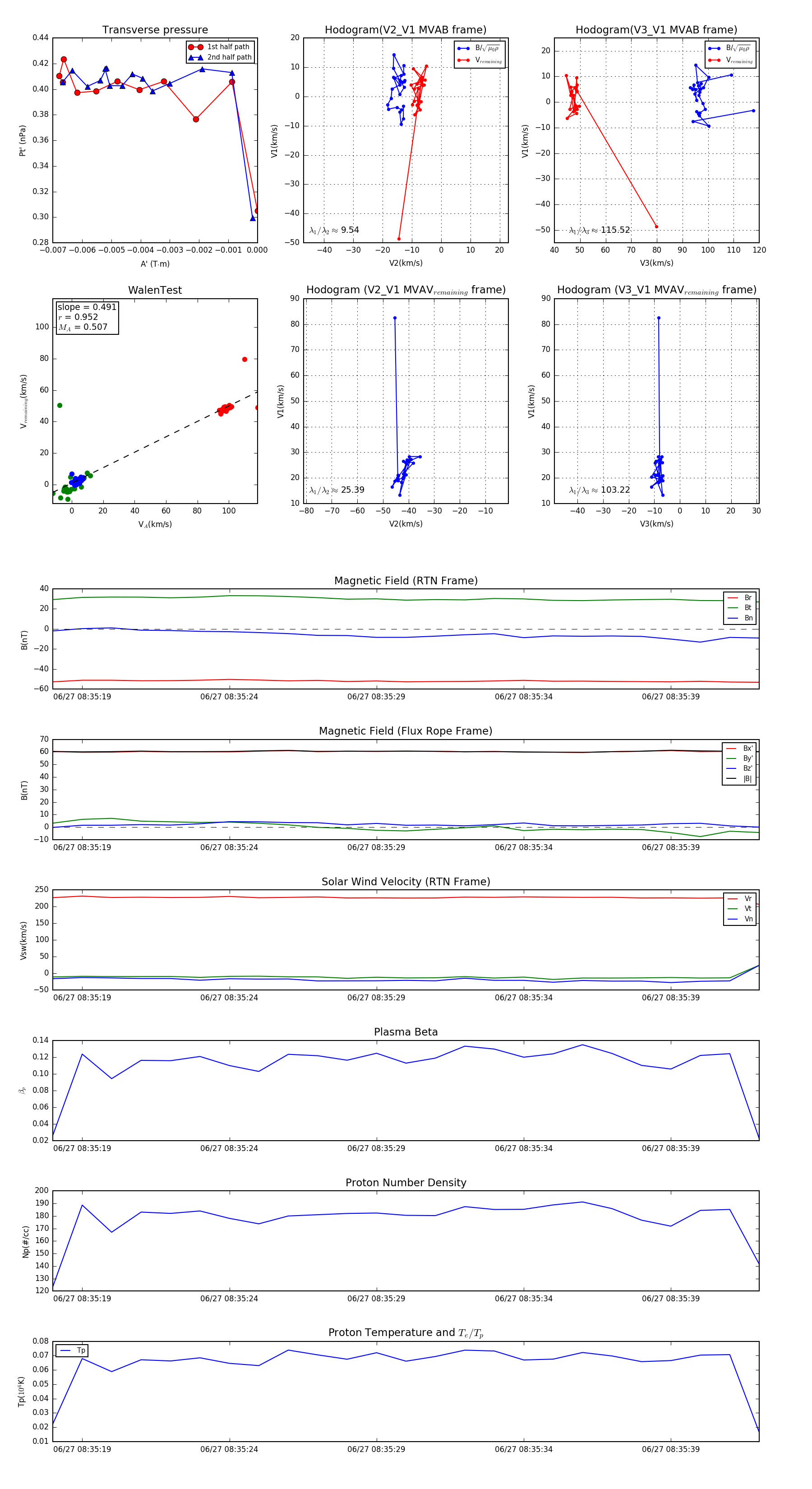This screenshot has height=1489, width=812.
Task: Click the Bn legend entry in Magnetic Field RTN plot
Action: tap(740, 618)
